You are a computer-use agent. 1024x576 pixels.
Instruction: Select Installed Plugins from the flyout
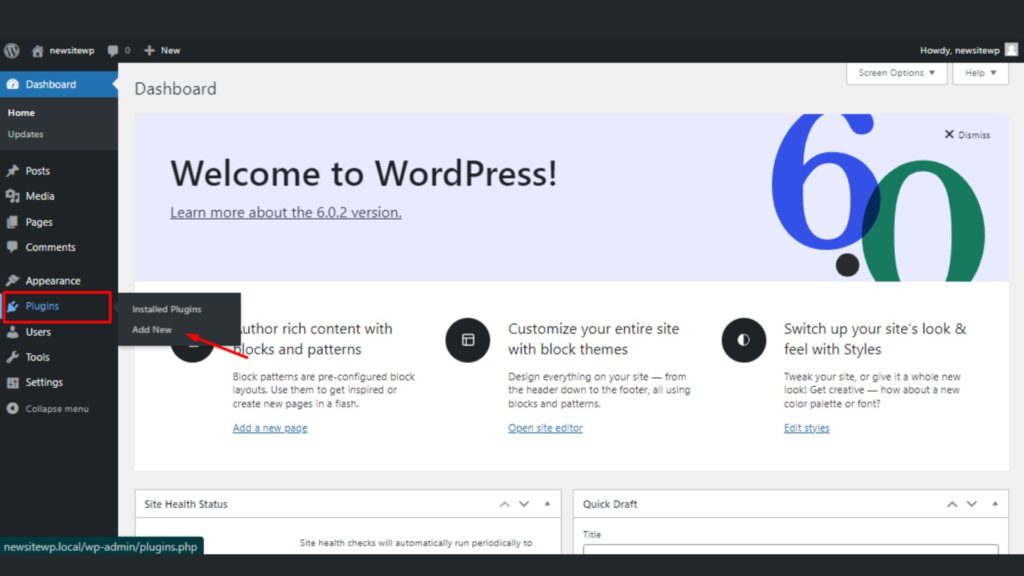coord(167,309)
